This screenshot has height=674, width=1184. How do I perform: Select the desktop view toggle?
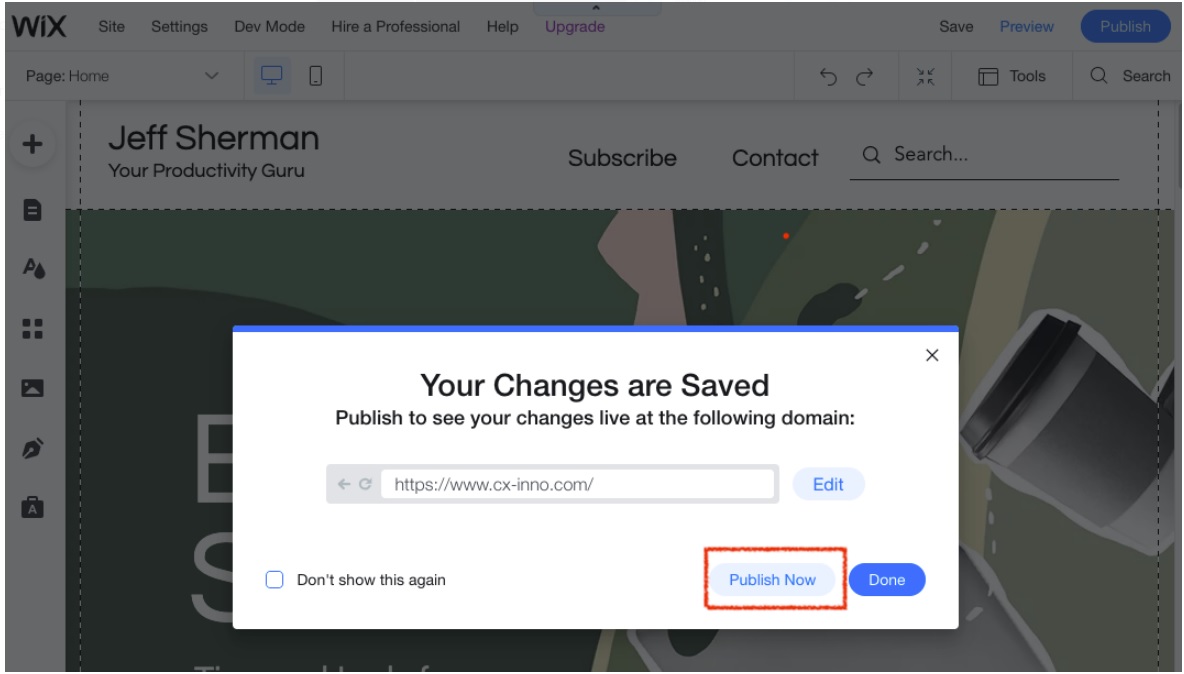point(273,76)
